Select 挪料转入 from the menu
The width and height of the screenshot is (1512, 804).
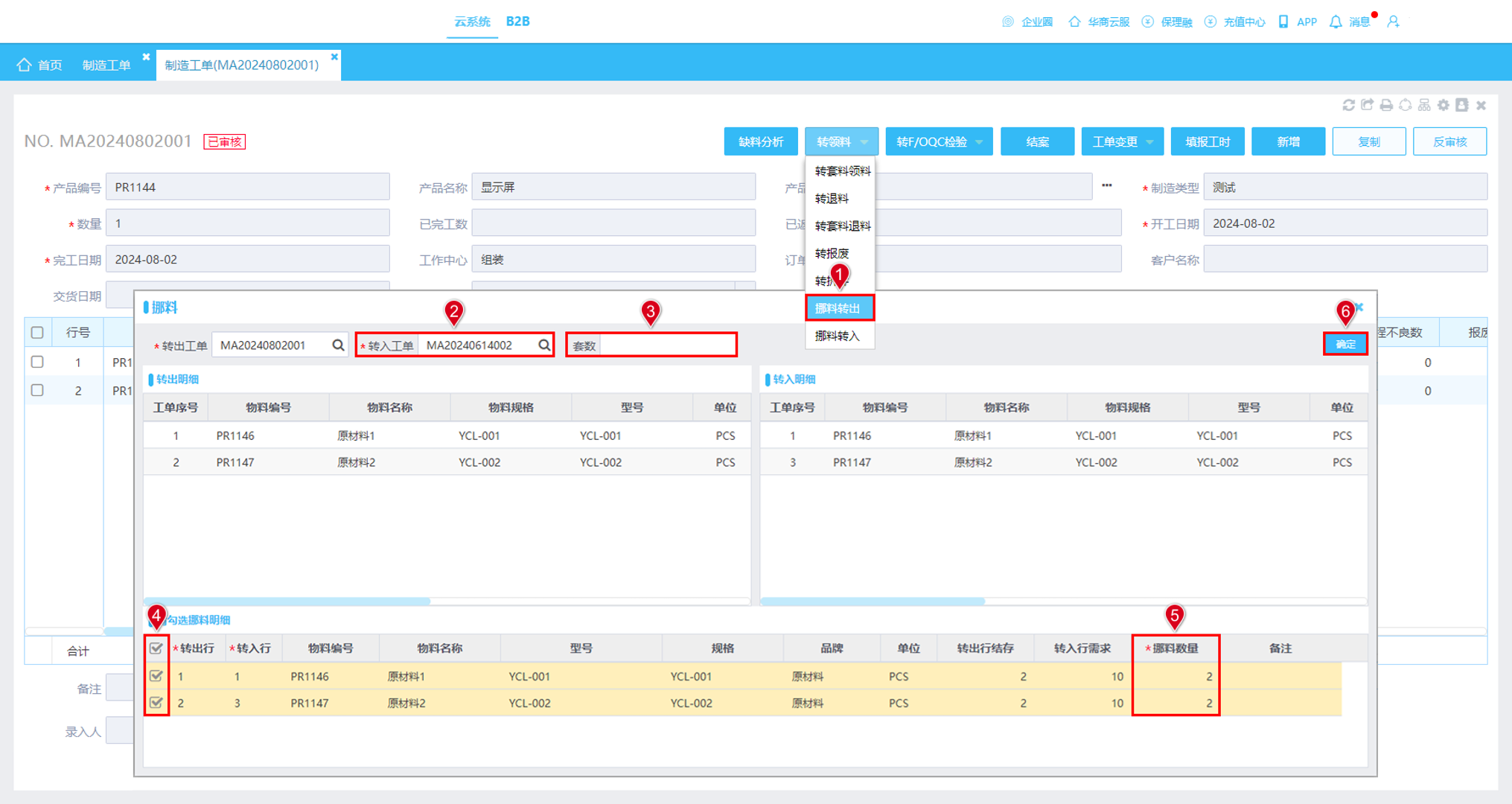tap(839, 336)
